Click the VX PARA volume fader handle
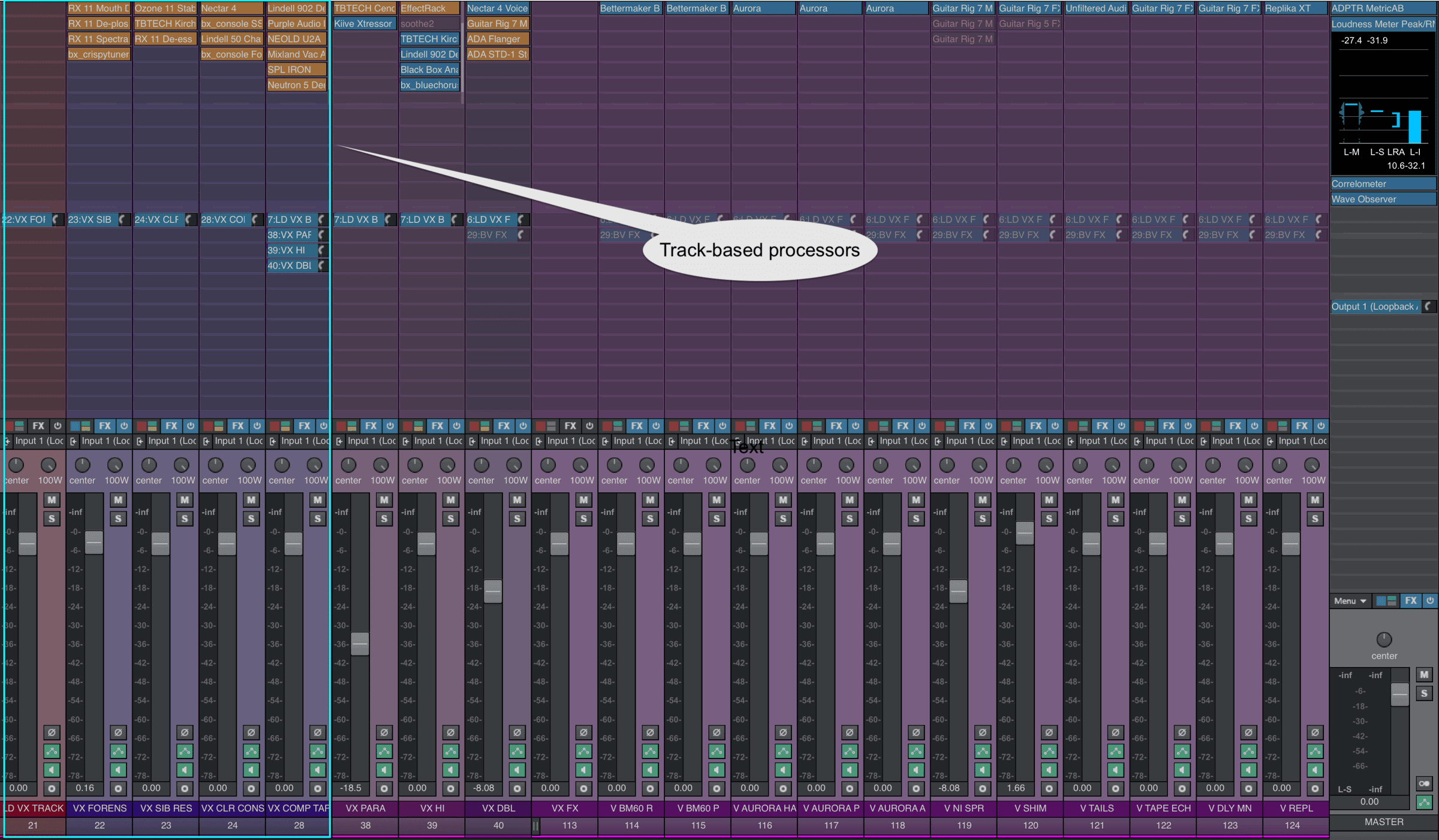This screenshot has height=840, width=1439. click(360, 643)
